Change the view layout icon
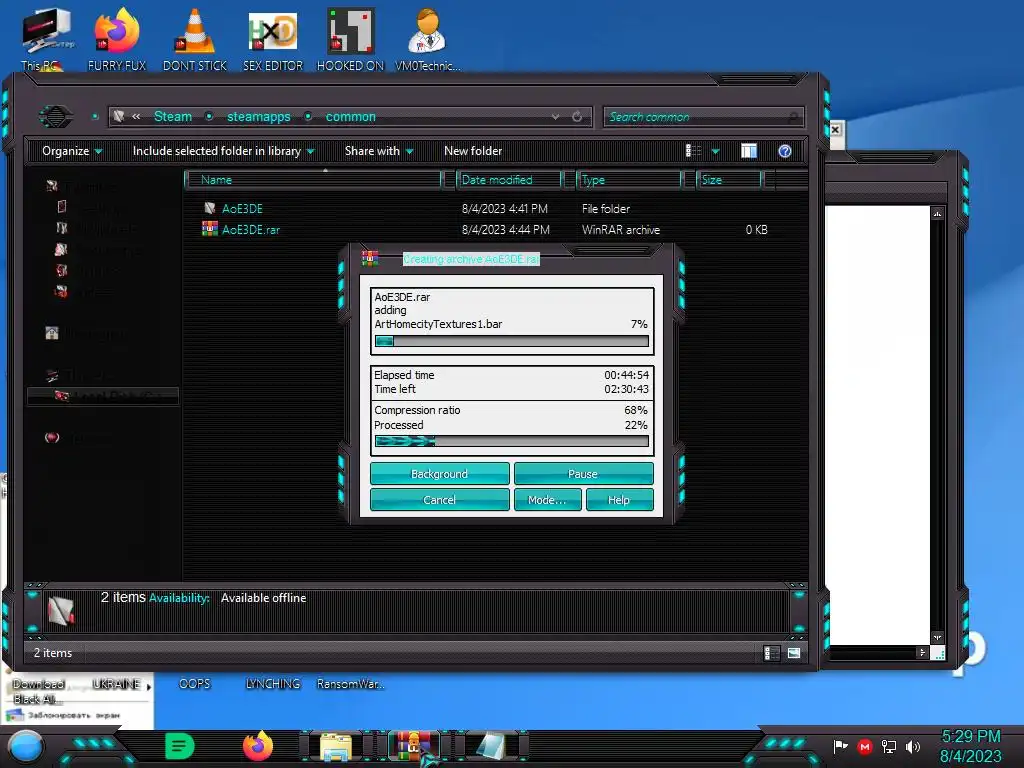The image size is (1024, 768). [694, 151]
